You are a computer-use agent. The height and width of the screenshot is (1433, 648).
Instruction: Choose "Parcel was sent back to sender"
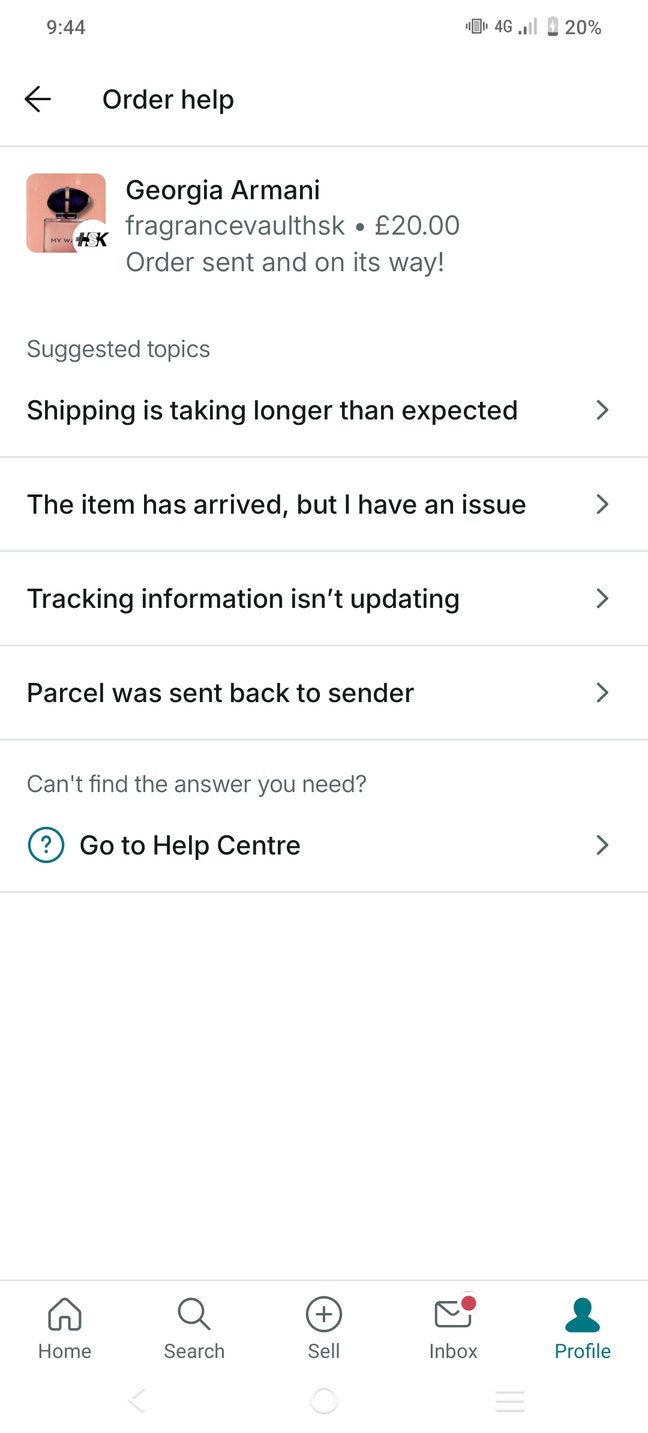point(220,692)
